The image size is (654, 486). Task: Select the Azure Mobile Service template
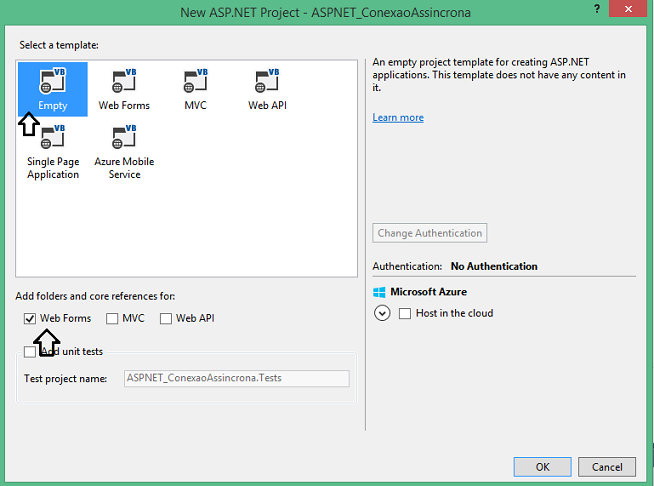[x=124, y=152]
